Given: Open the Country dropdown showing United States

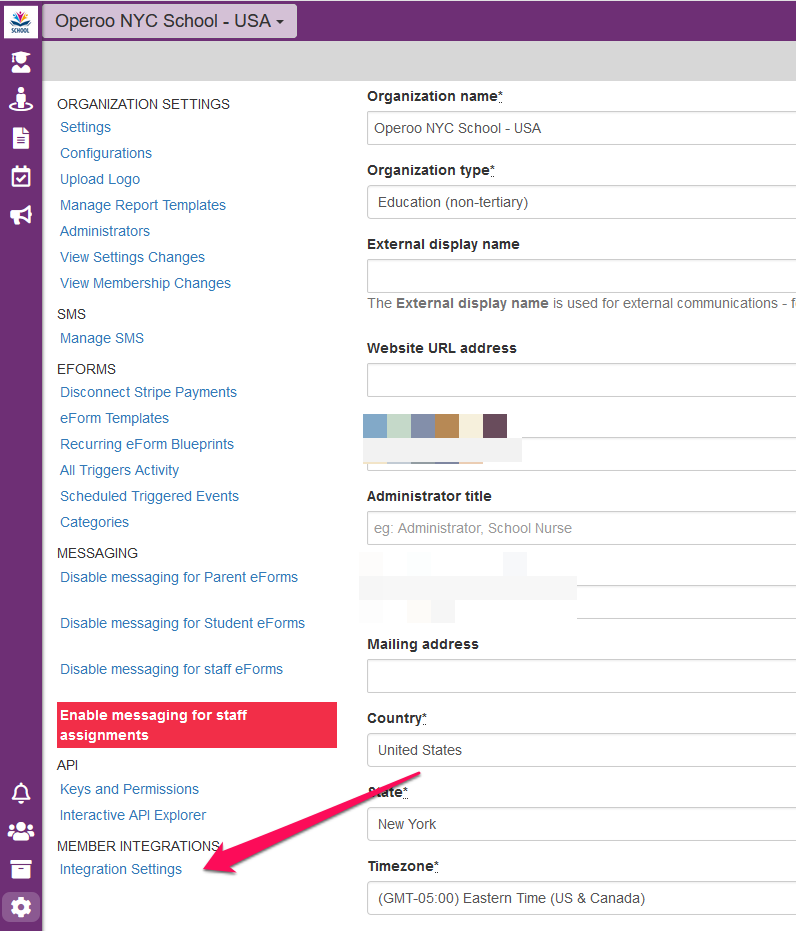Looking at the screenshot, I should [581, 750].
